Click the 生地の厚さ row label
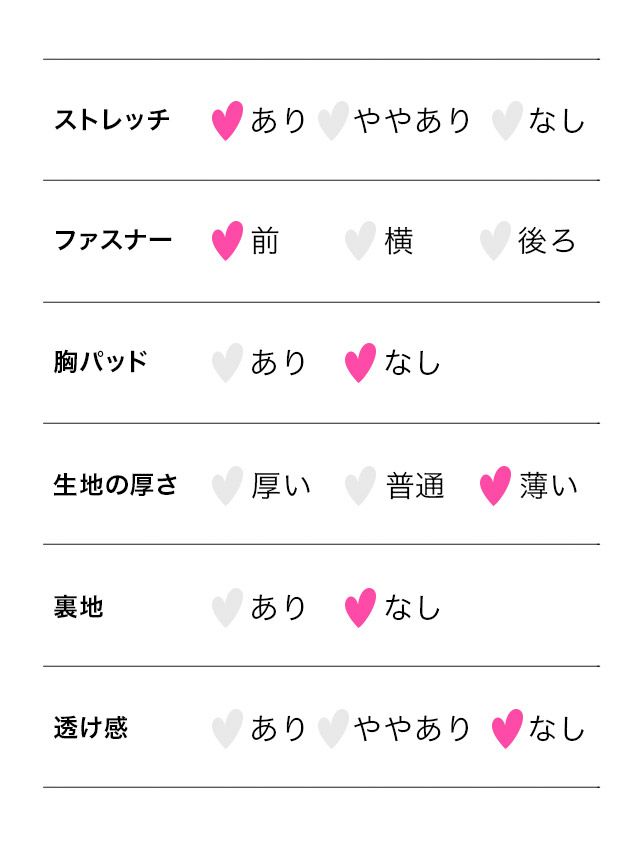640x854 pixels. [x=115, y=486]
